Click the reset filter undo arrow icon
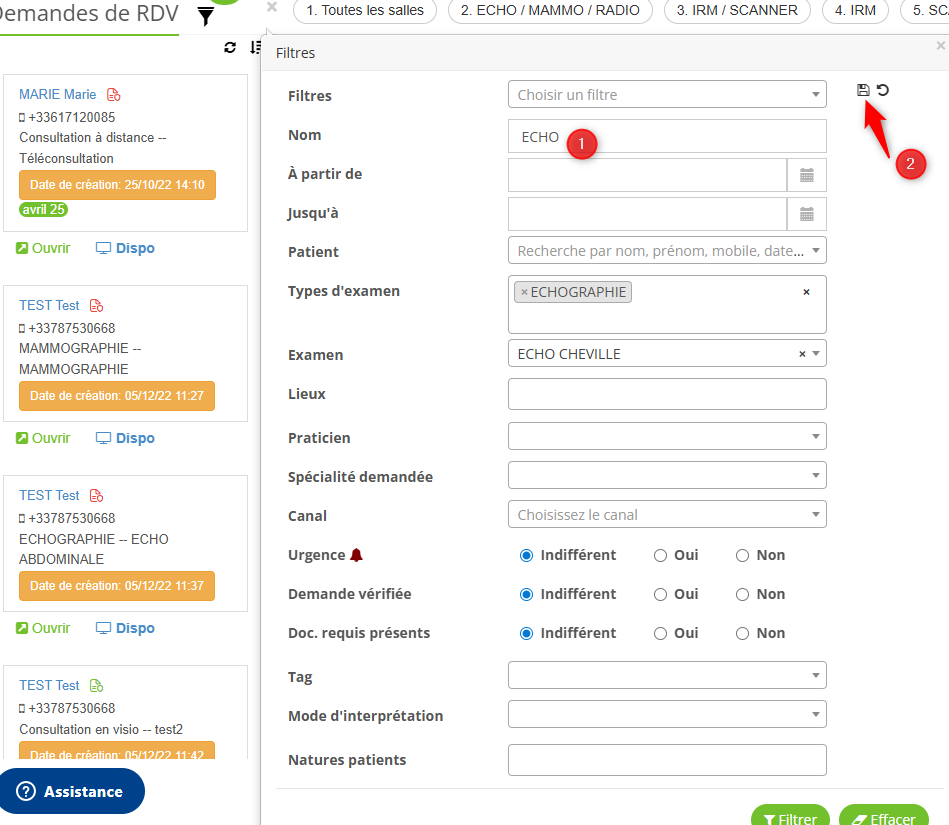949x825 pixels. click(x=883, y=90)
